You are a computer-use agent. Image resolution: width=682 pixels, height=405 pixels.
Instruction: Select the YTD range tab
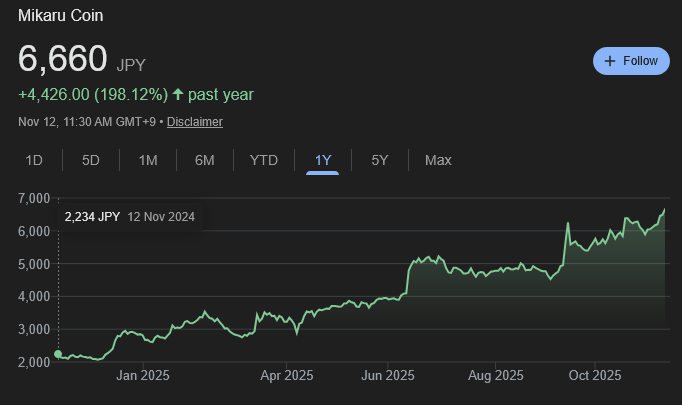(x=264, y=160)
